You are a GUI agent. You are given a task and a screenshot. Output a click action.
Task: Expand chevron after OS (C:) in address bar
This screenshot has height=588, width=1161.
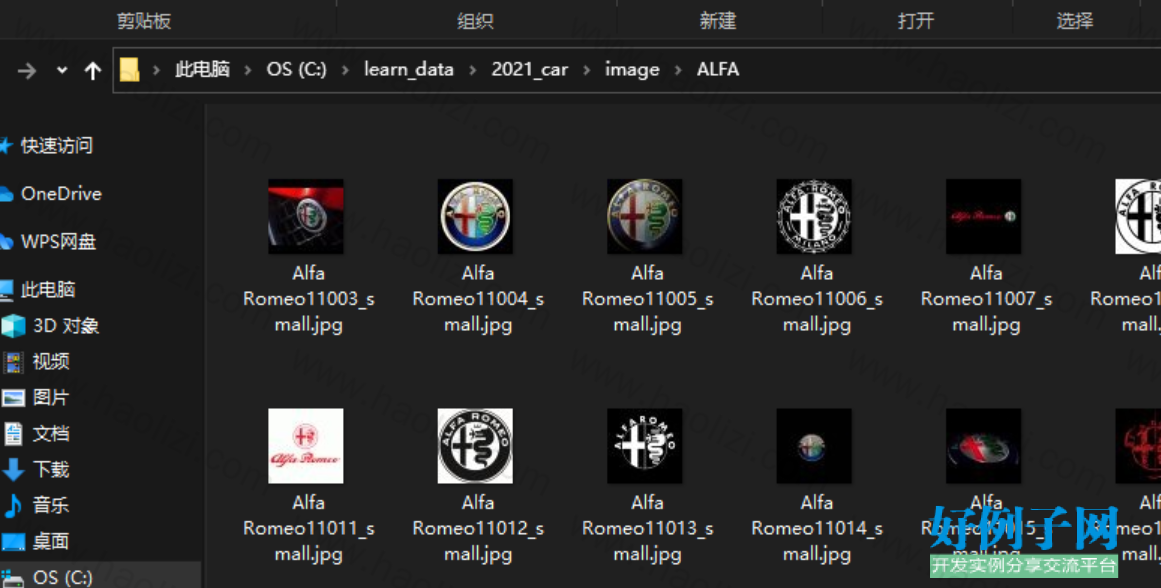(345, 70)
